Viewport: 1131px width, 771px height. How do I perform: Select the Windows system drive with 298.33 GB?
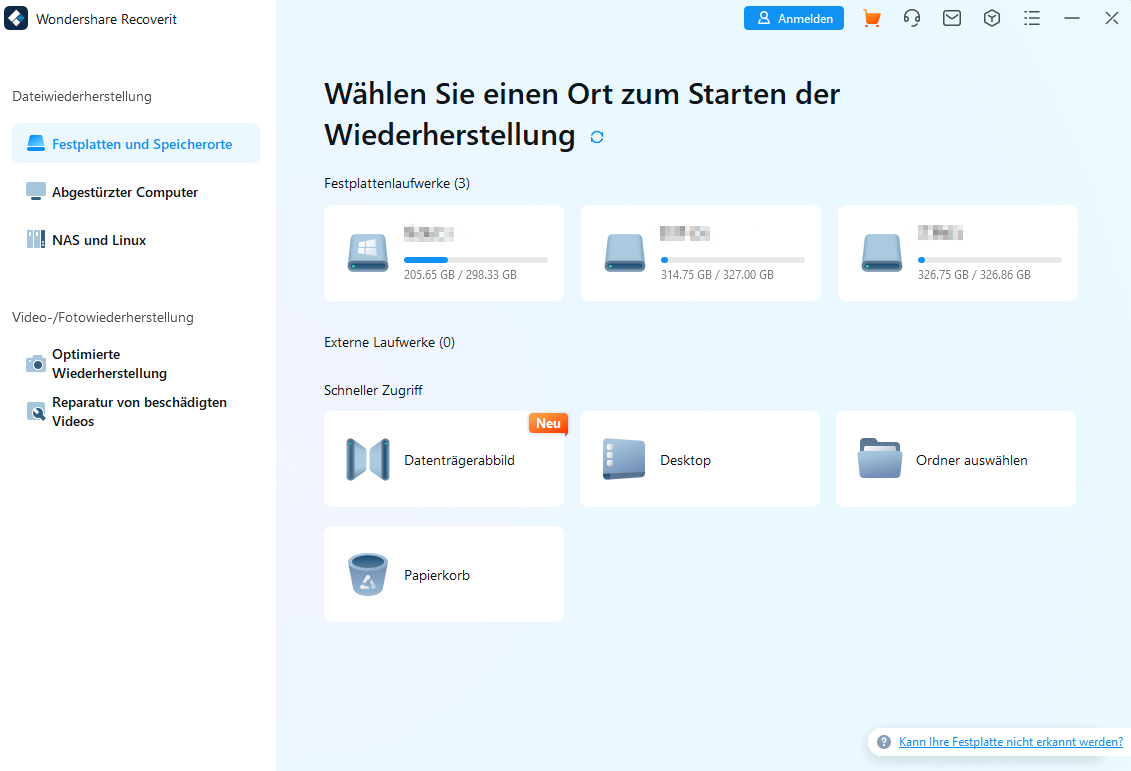(x=444, y=253)
